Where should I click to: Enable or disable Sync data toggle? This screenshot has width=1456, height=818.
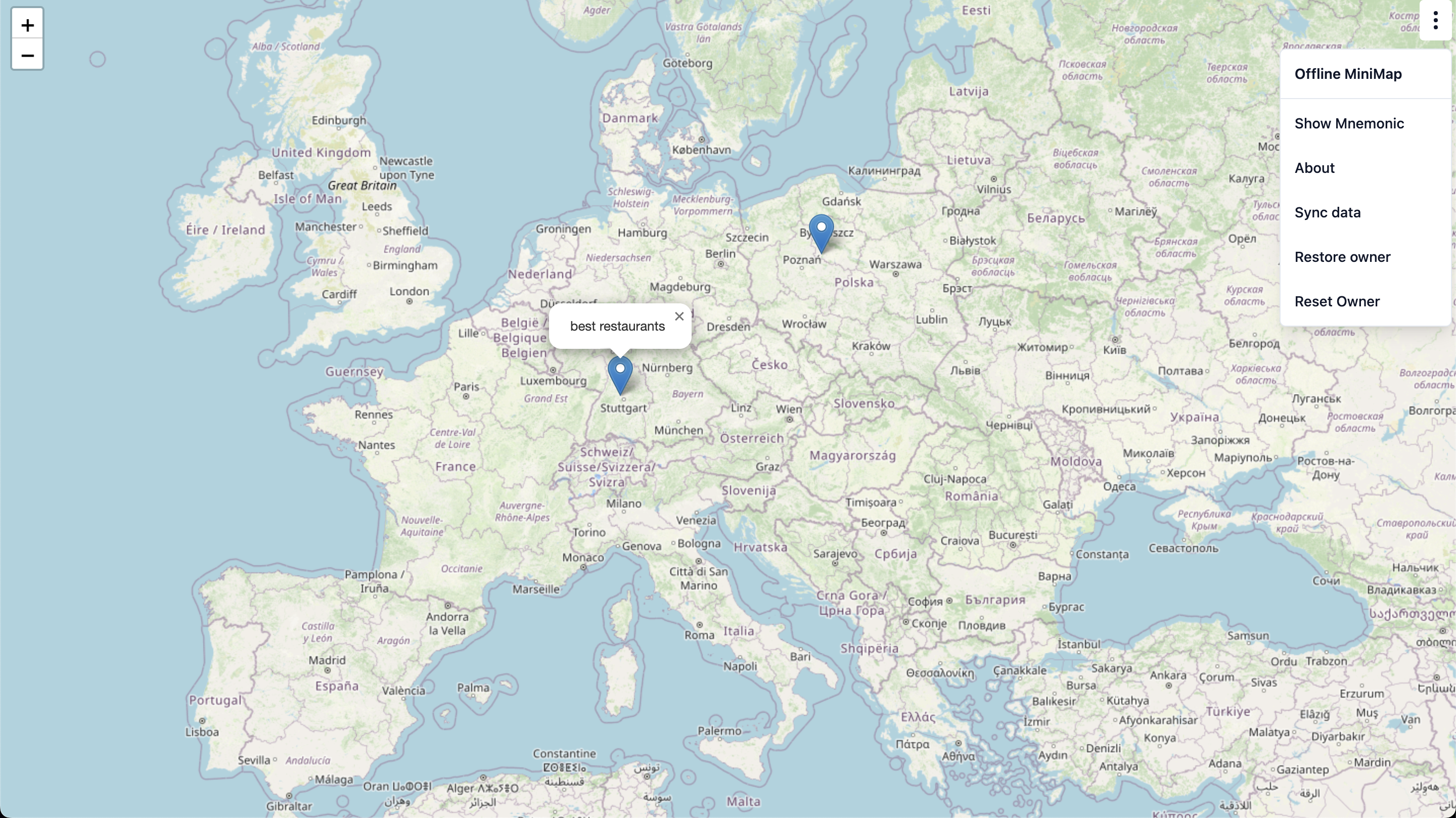click(1327, 212)
